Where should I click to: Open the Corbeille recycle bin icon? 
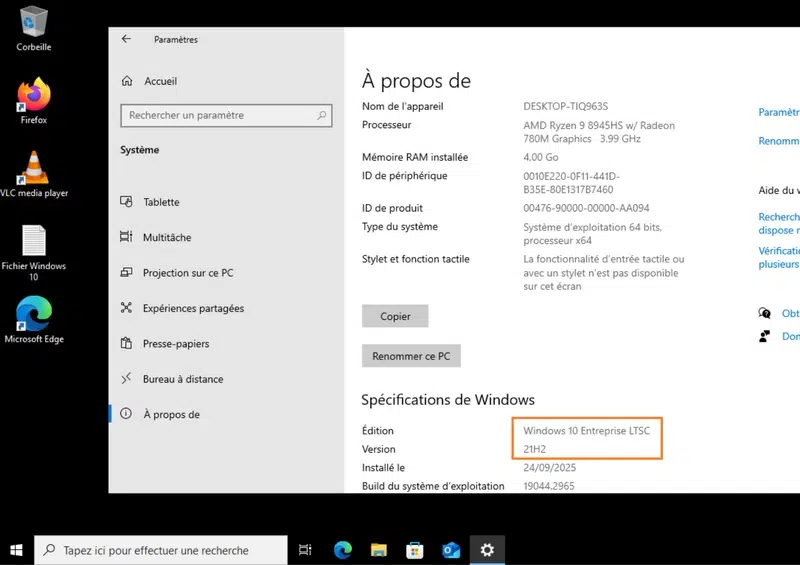tap(34, 29)
